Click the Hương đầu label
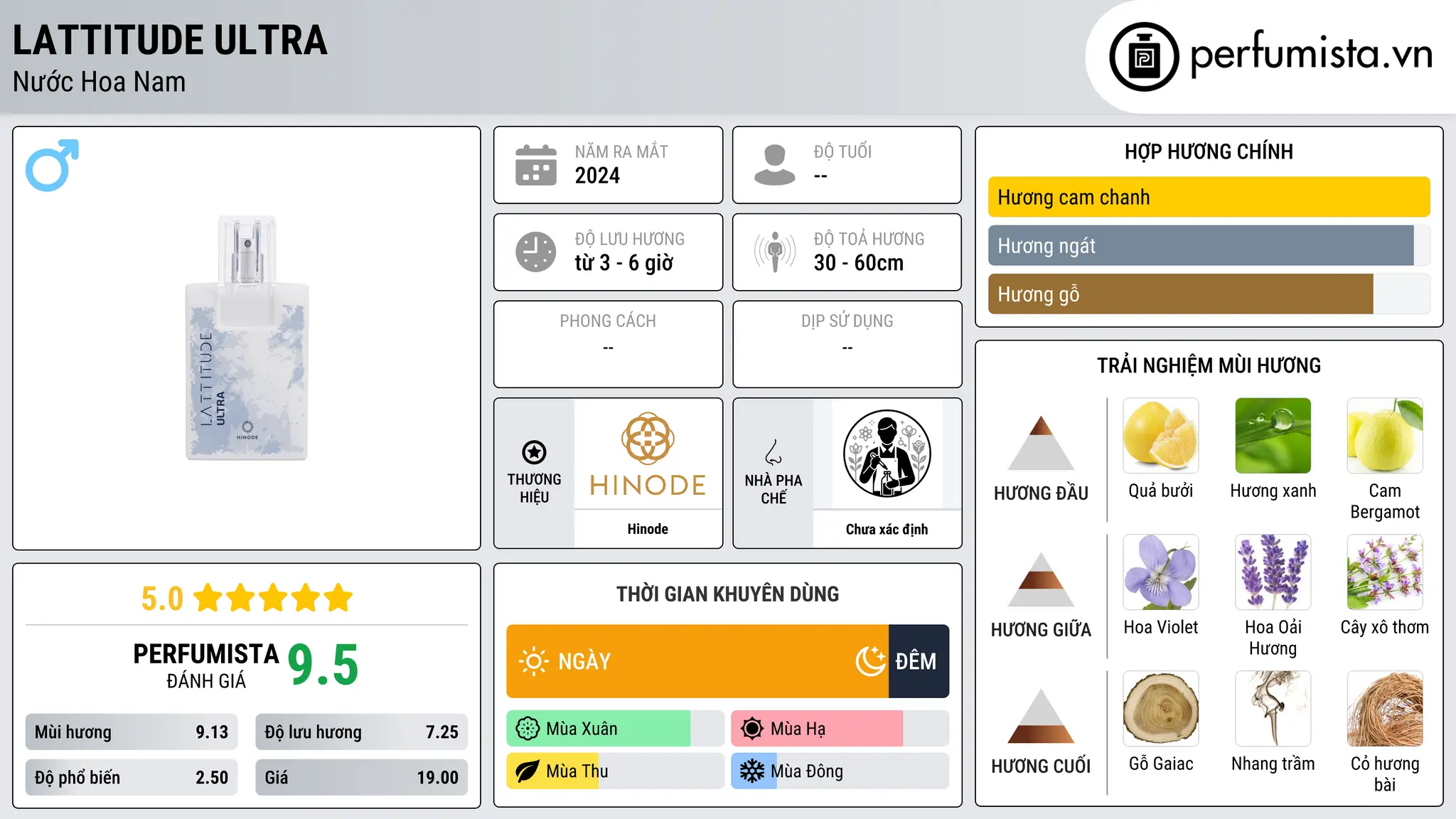The image size is (1456, 819). coord(1041,493)
